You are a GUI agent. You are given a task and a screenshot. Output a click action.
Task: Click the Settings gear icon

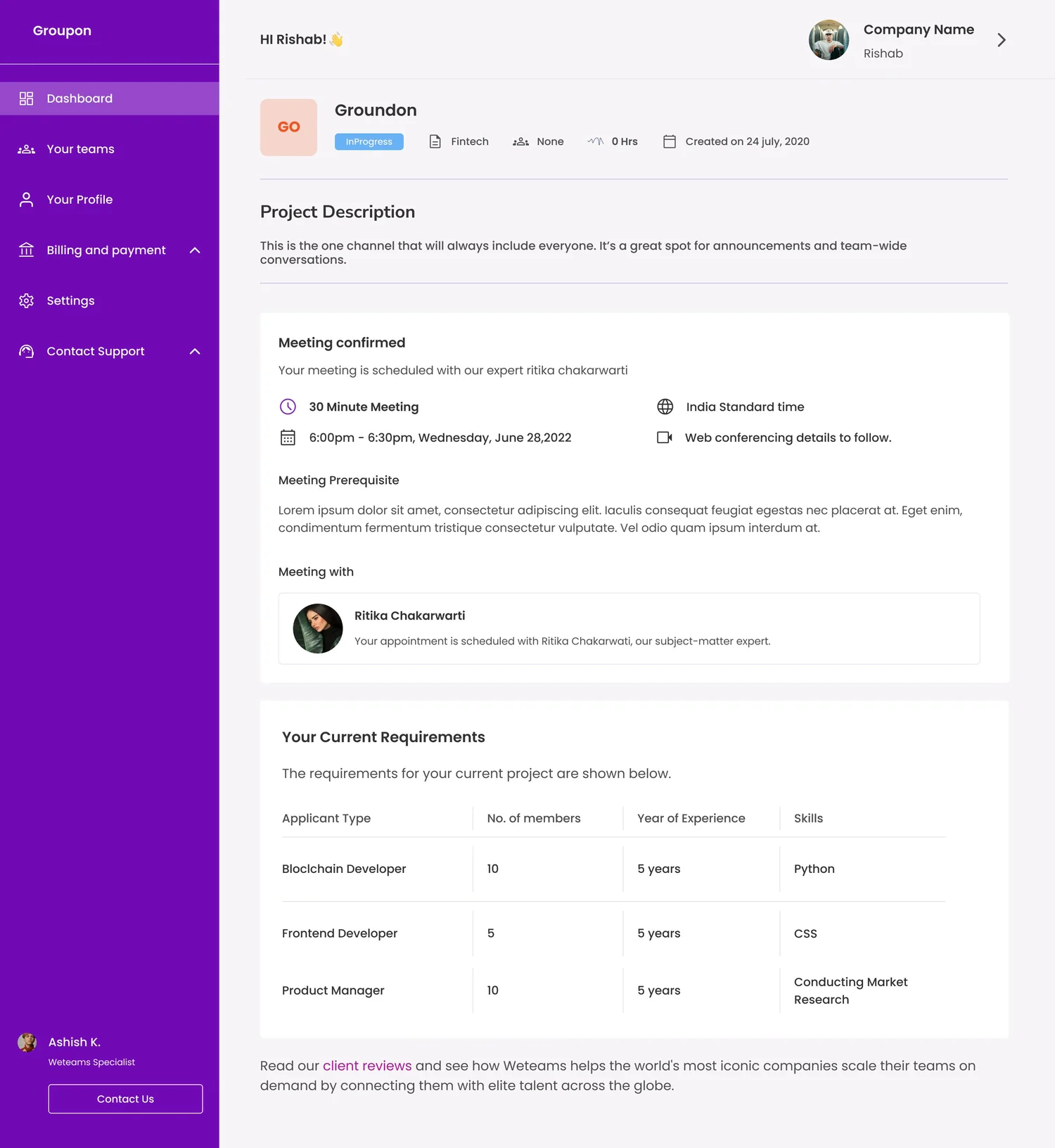26,300
